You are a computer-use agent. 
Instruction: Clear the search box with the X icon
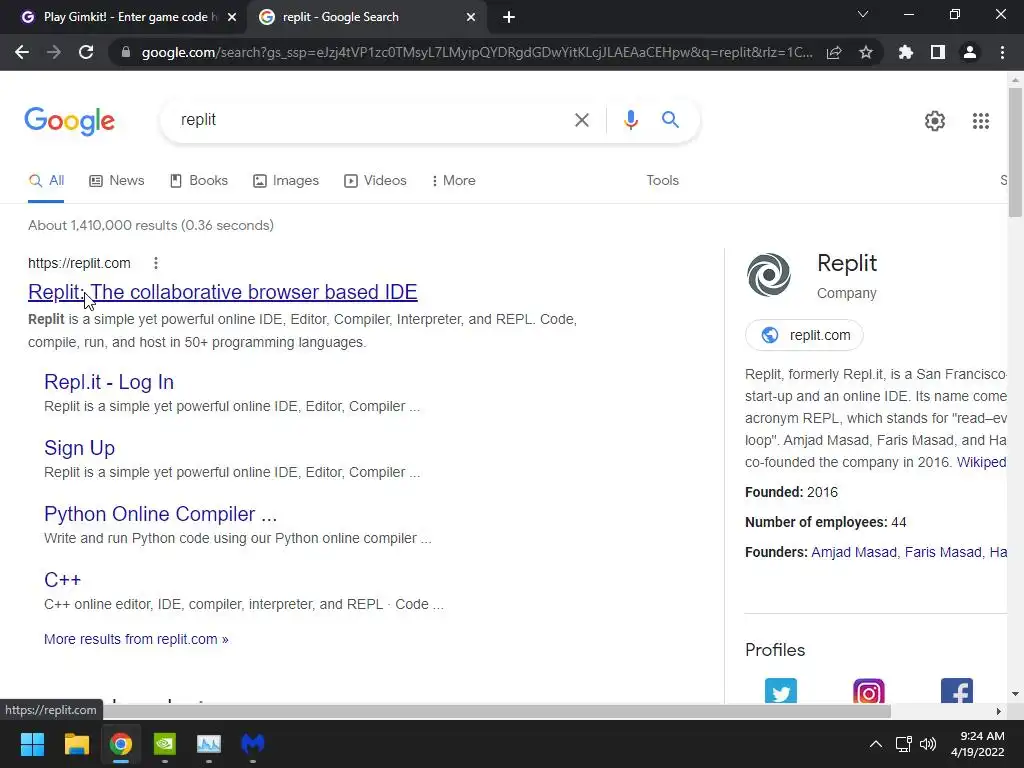coord(582,120)
